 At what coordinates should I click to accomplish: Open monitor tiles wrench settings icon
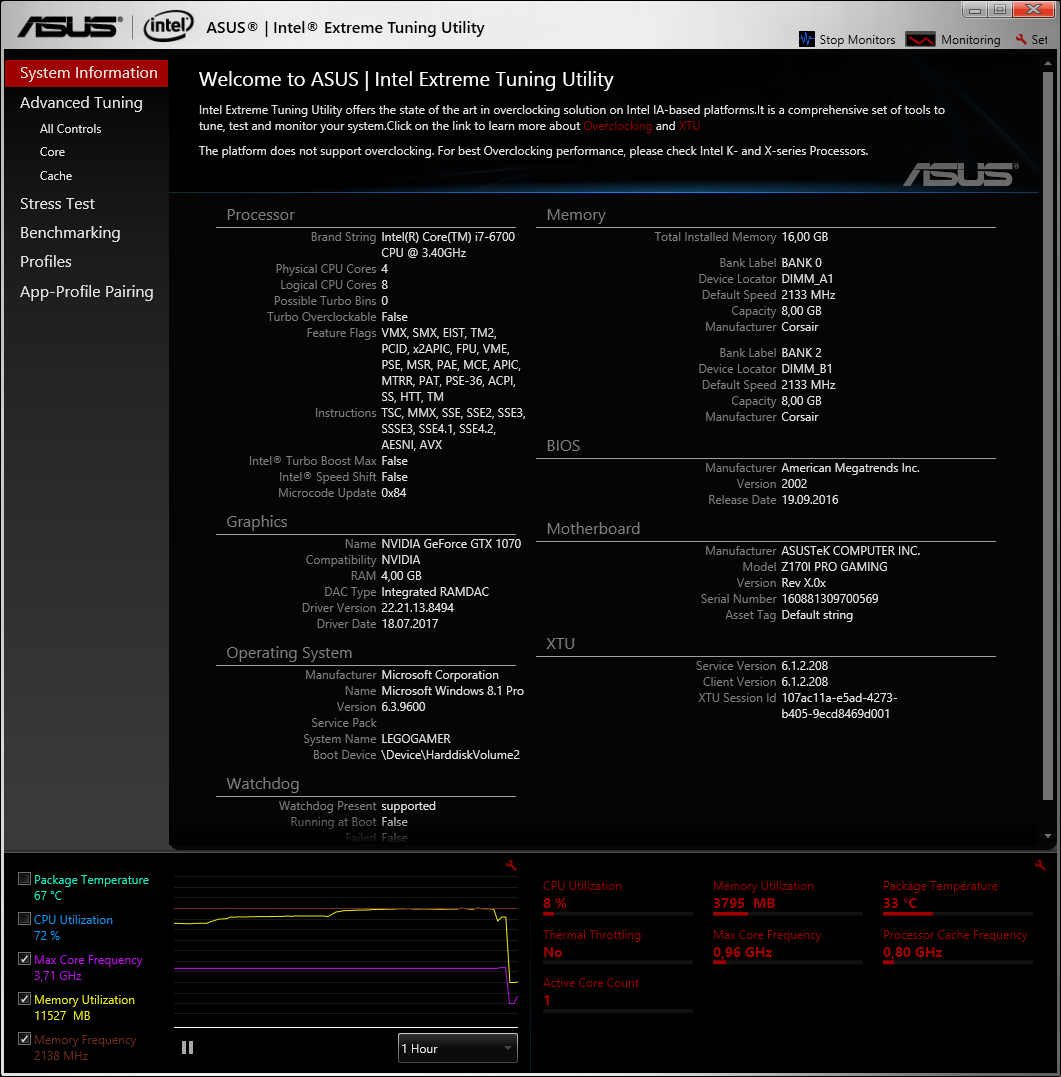point(1040,865)
